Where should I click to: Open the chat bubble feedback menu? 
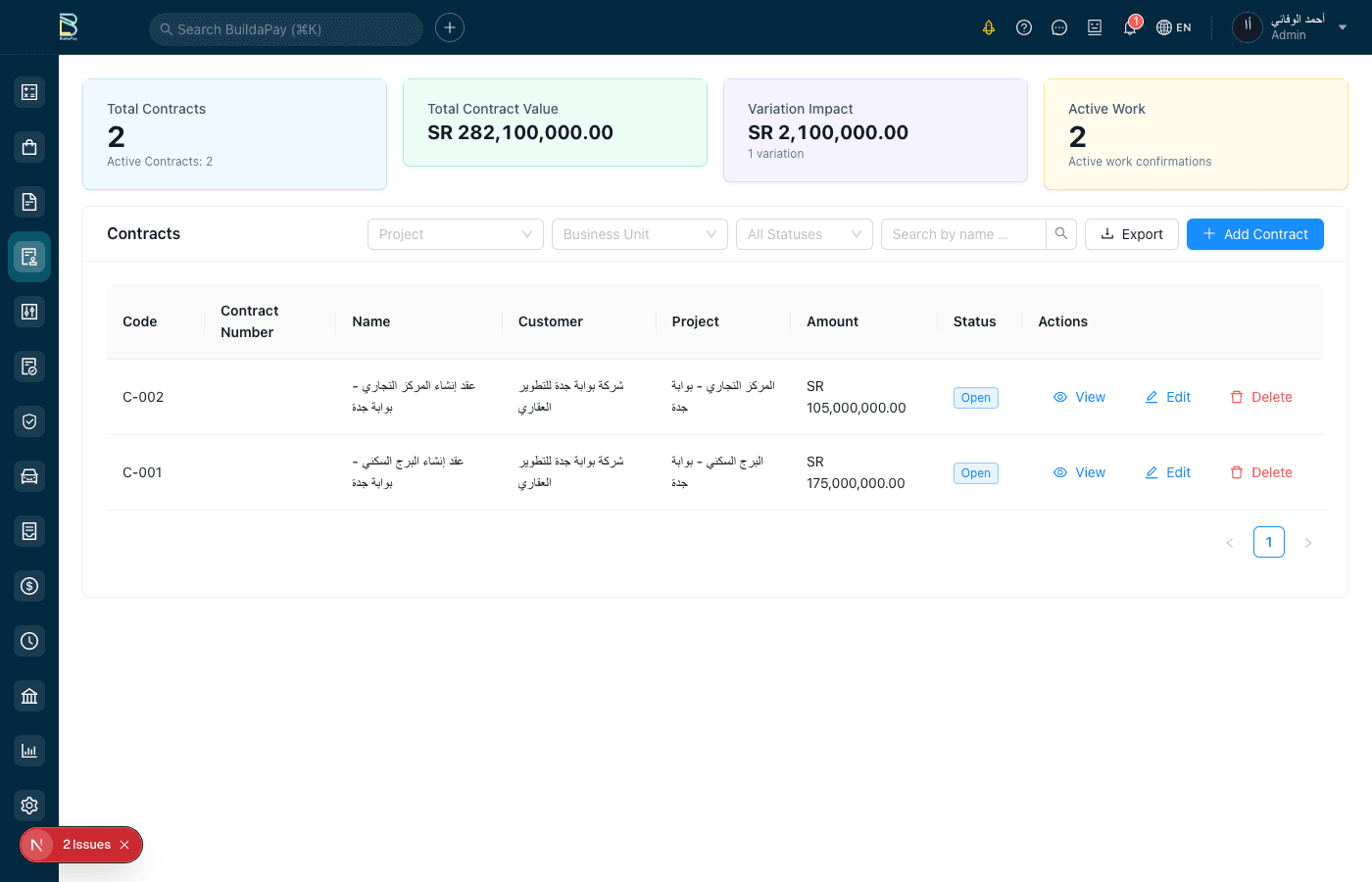point(1059,26)
